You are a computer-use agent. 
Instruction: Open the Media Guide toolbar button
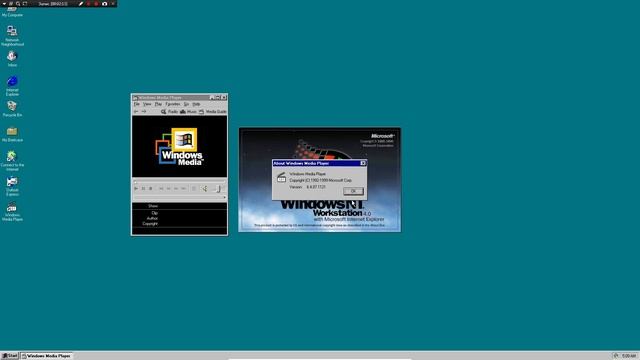[x=213, y=111]
